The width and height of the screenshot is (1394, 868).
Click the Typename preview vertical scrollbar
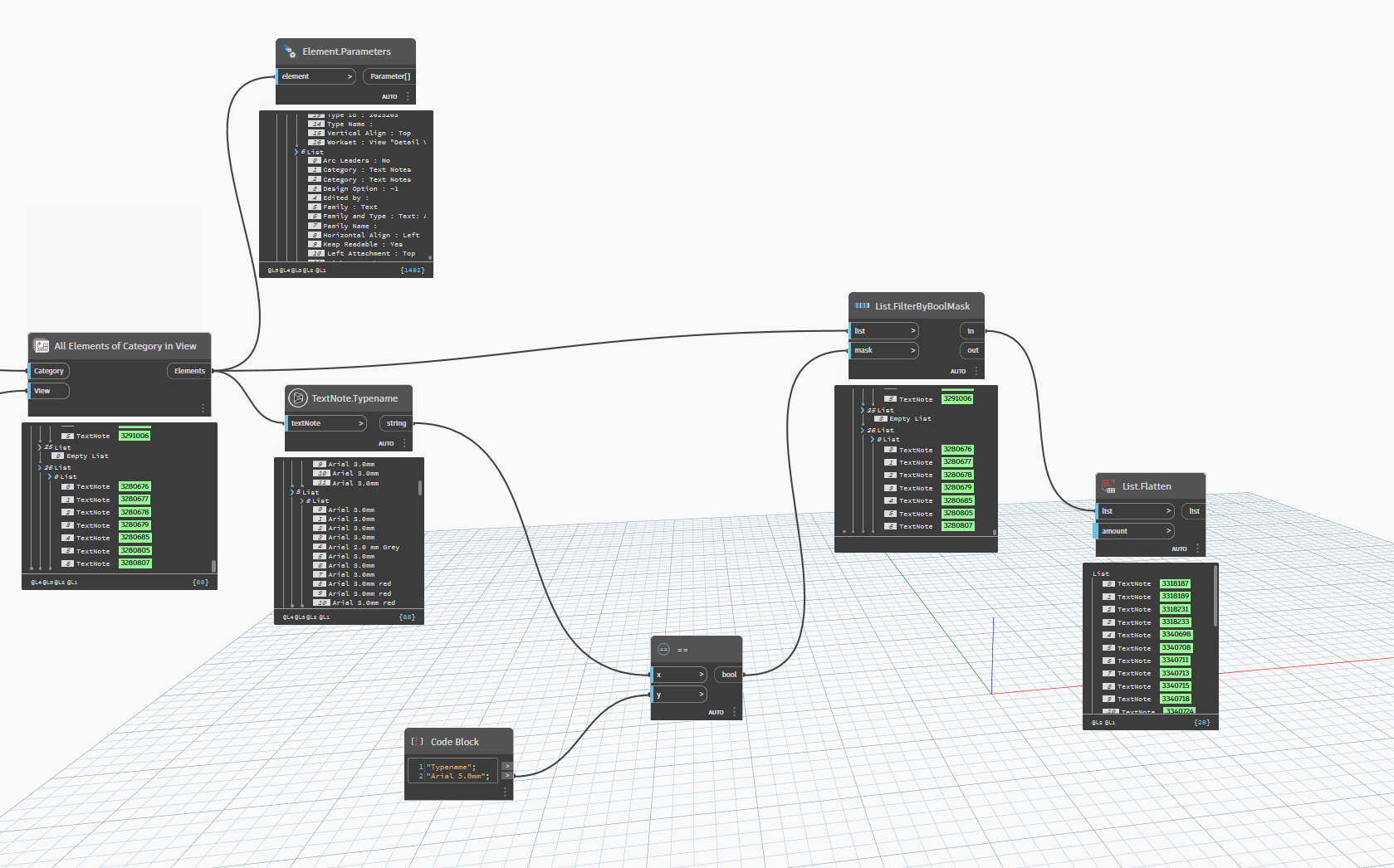(420, 487)
